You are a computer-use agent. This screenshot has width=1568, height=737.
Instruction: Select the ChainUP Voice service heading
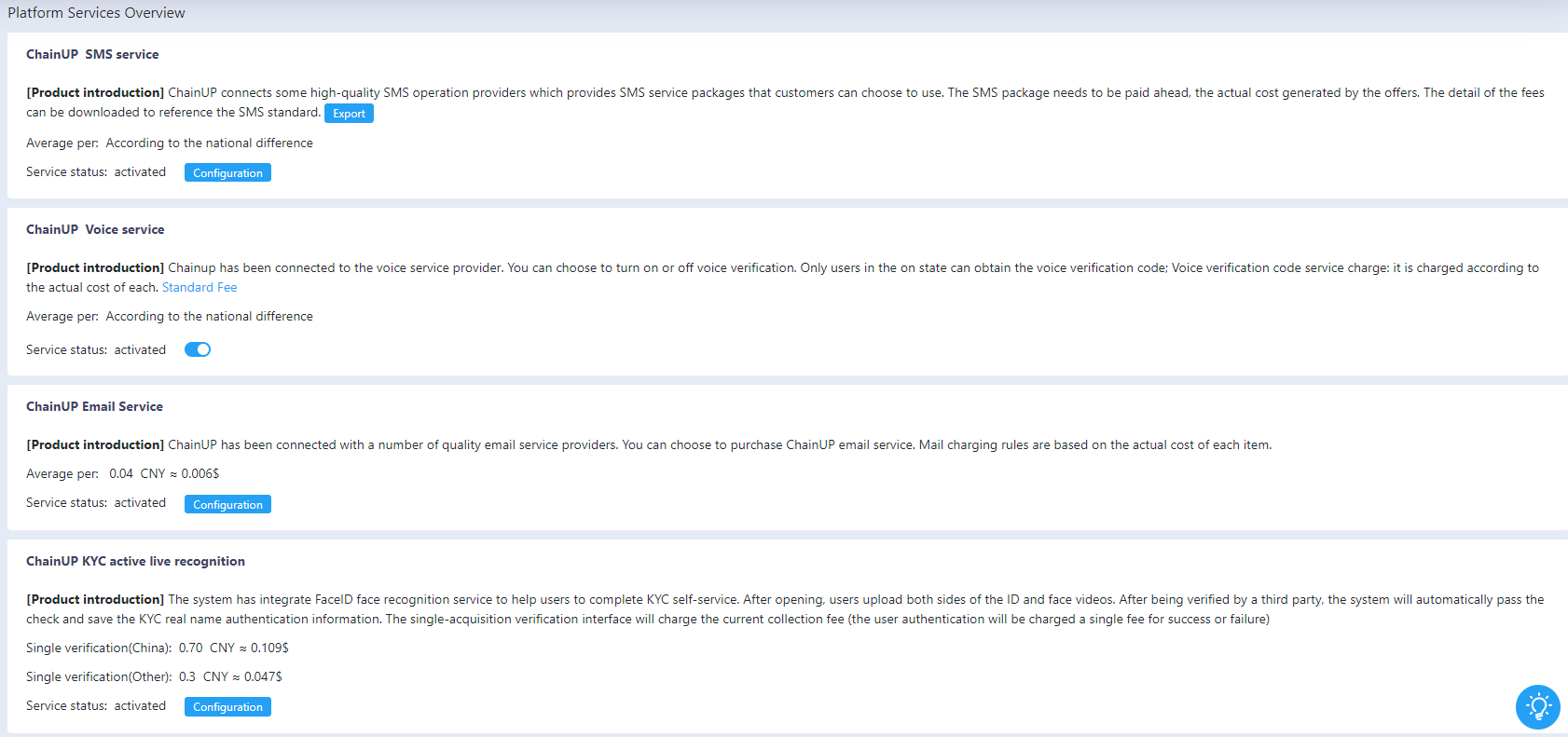95,229
